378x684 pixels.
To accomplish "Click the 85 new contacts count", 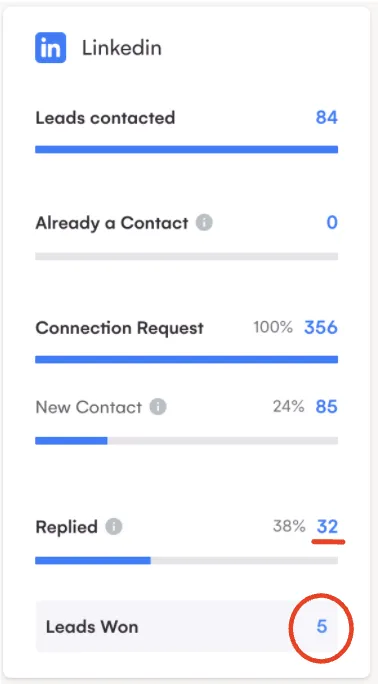I will [327, 407].
